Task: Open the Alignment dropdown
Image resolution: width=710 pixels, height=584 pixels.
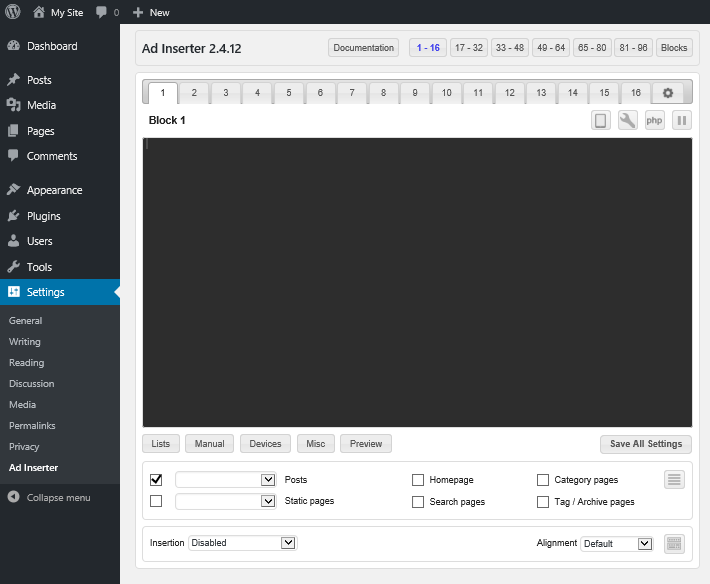Action: point(617,543)
